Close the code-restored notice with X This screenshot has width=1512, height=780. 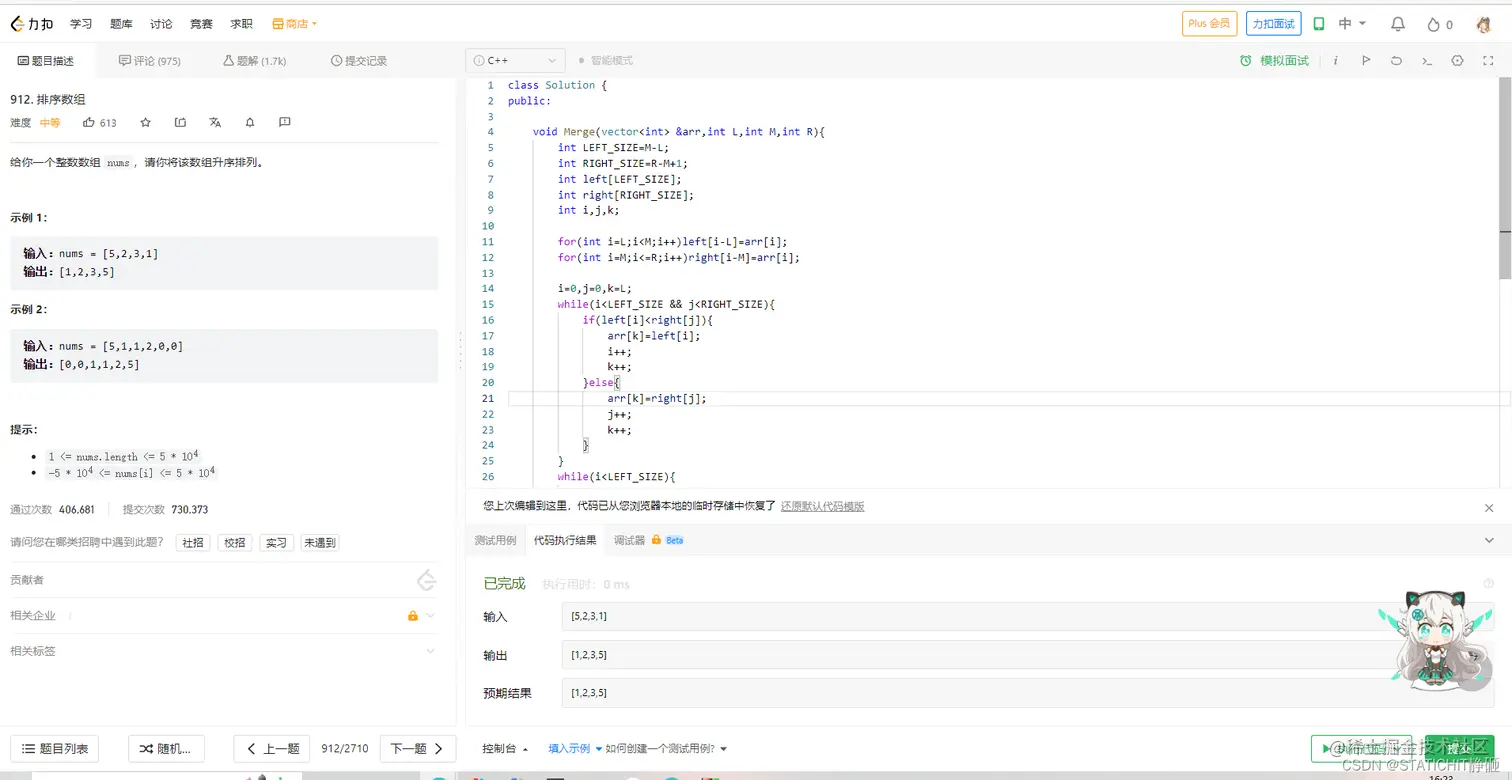1489,508
